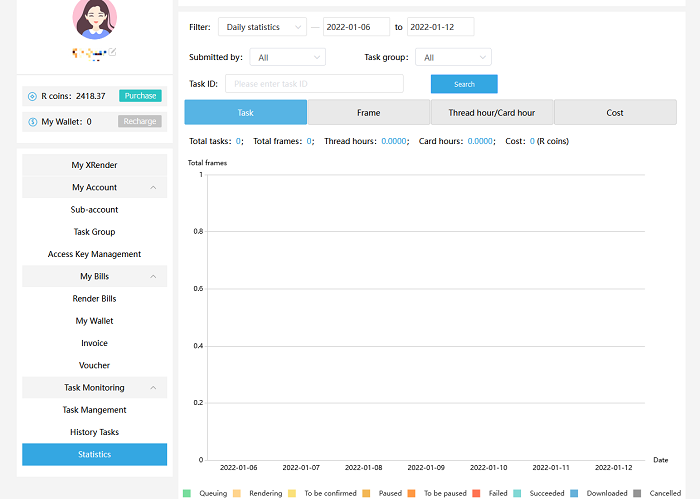700x499 pixels.
Task: Toggle the green Queuing legend marker
Action: [x=187, y=493]
